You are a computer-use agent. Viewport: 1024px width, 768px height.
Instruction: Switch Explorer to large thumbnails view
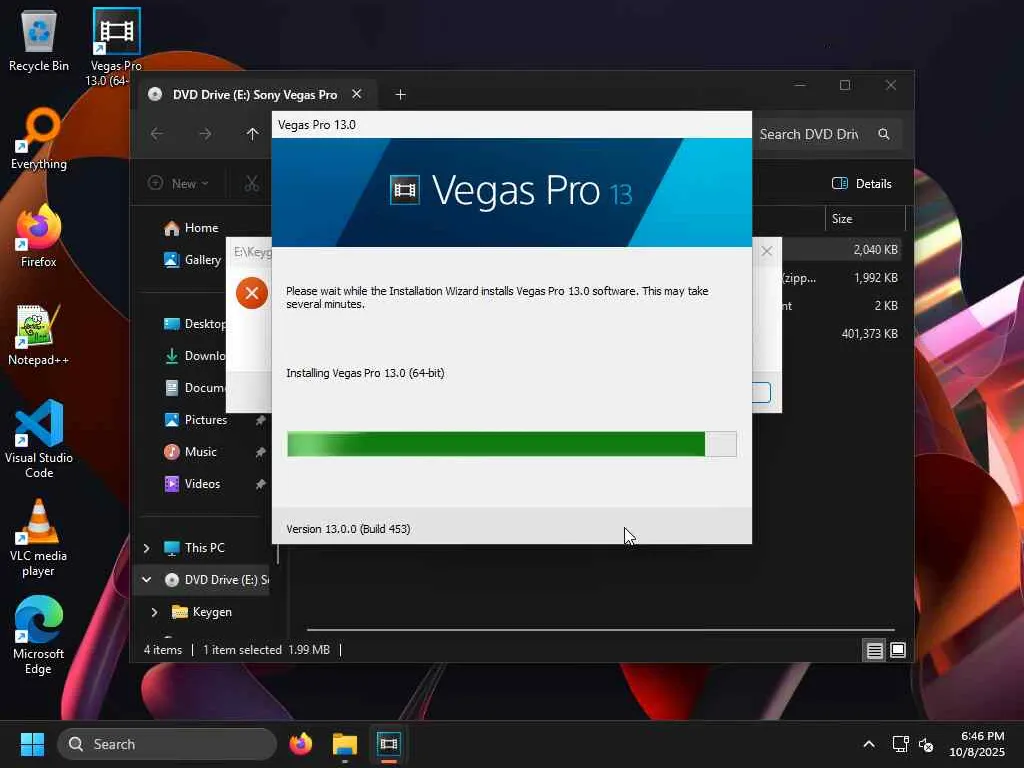[898, 650]
